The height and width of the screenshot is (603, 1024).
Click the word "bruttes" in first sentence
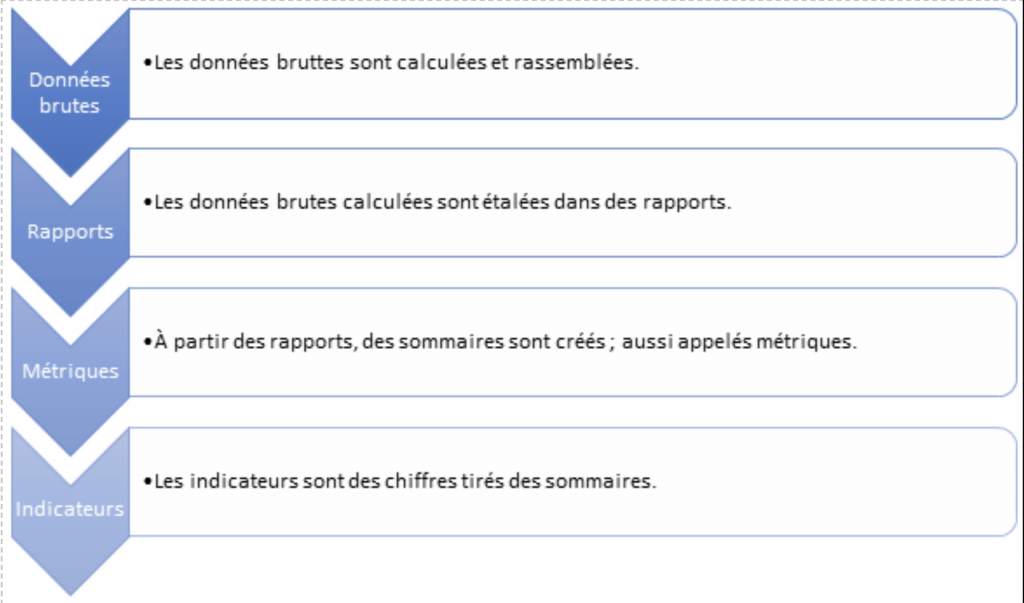click(313, 62)
